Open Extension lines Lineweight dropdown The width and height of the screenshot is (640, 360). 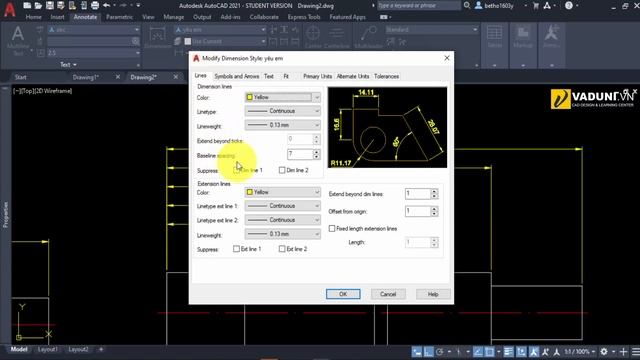pyautogui.click(x=282, y=234)
